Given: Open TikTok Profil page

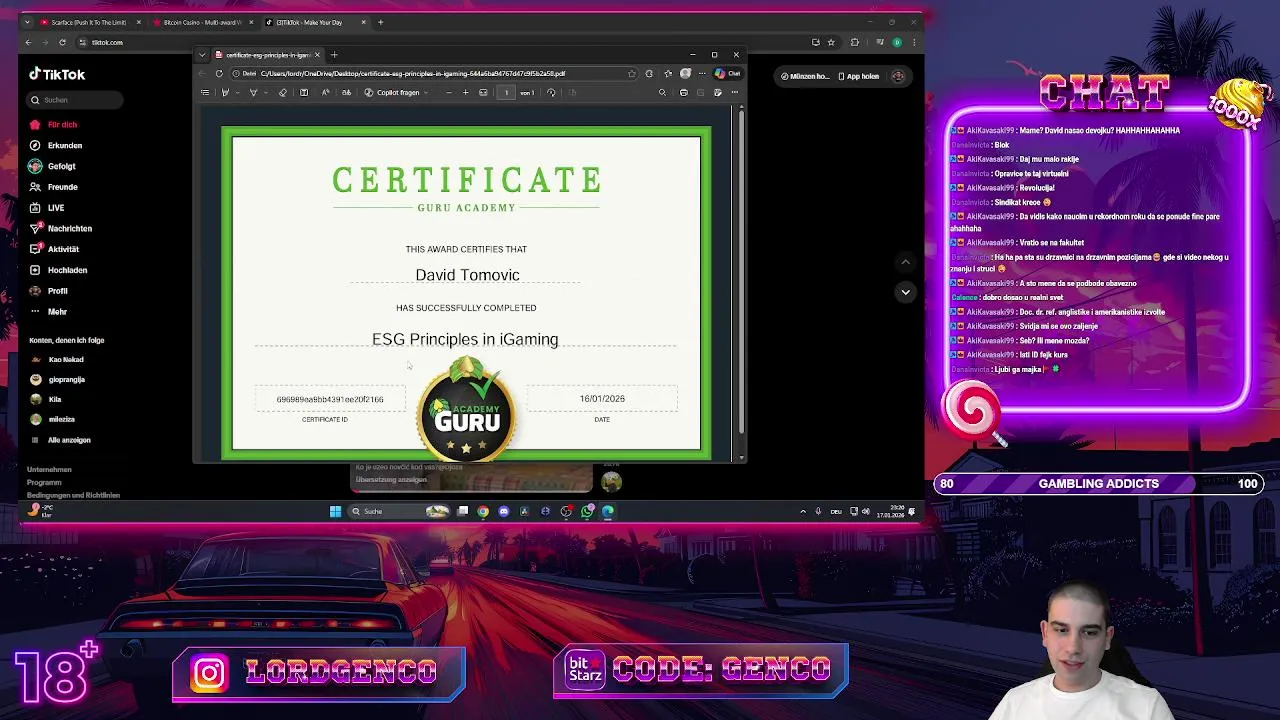Looking at the screenshot, I should [x=57, y=291].
